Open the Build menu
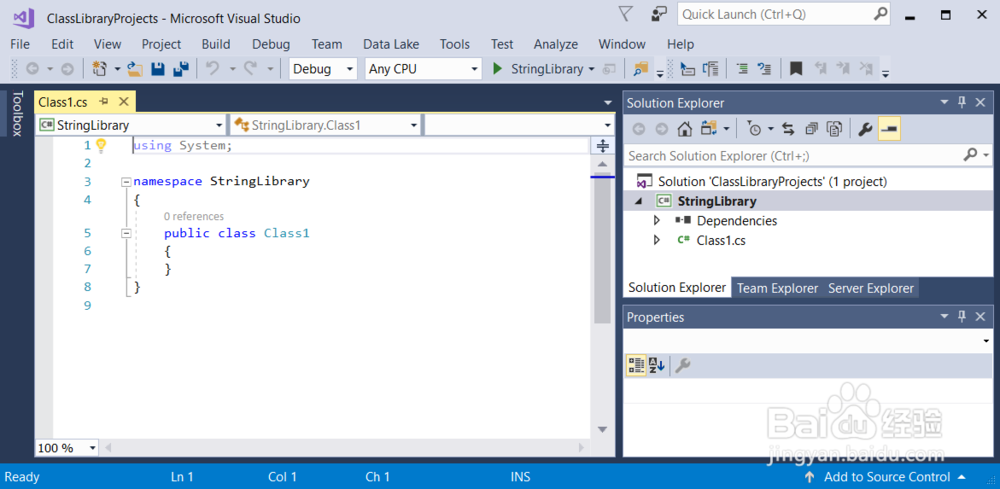Viewport: 1000px width, 489px height. [216, 44]
